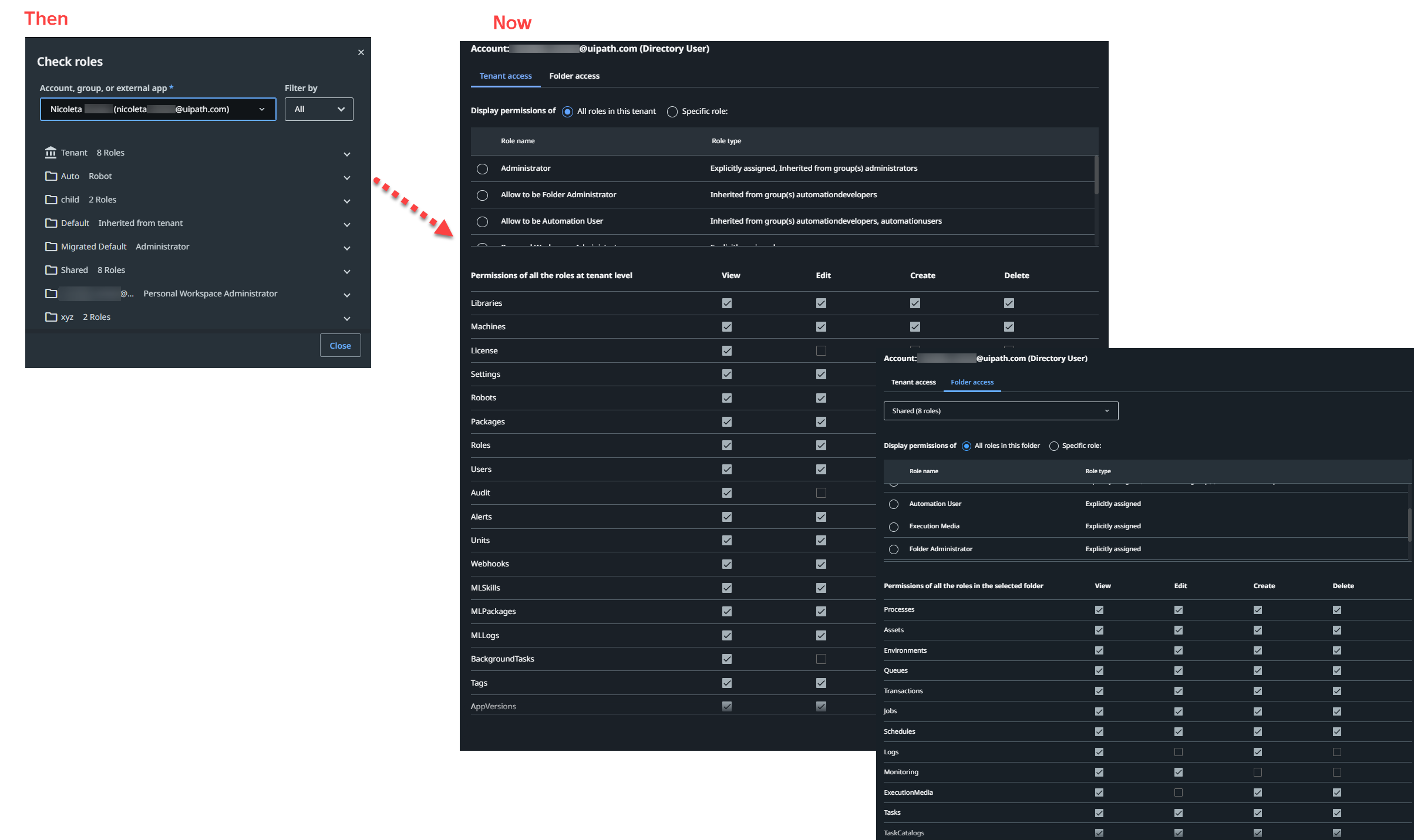The width and height of the screenshot is (1414, 840).
Task: Uncheck the Libraries View checkbox
Action: (726, 303)
